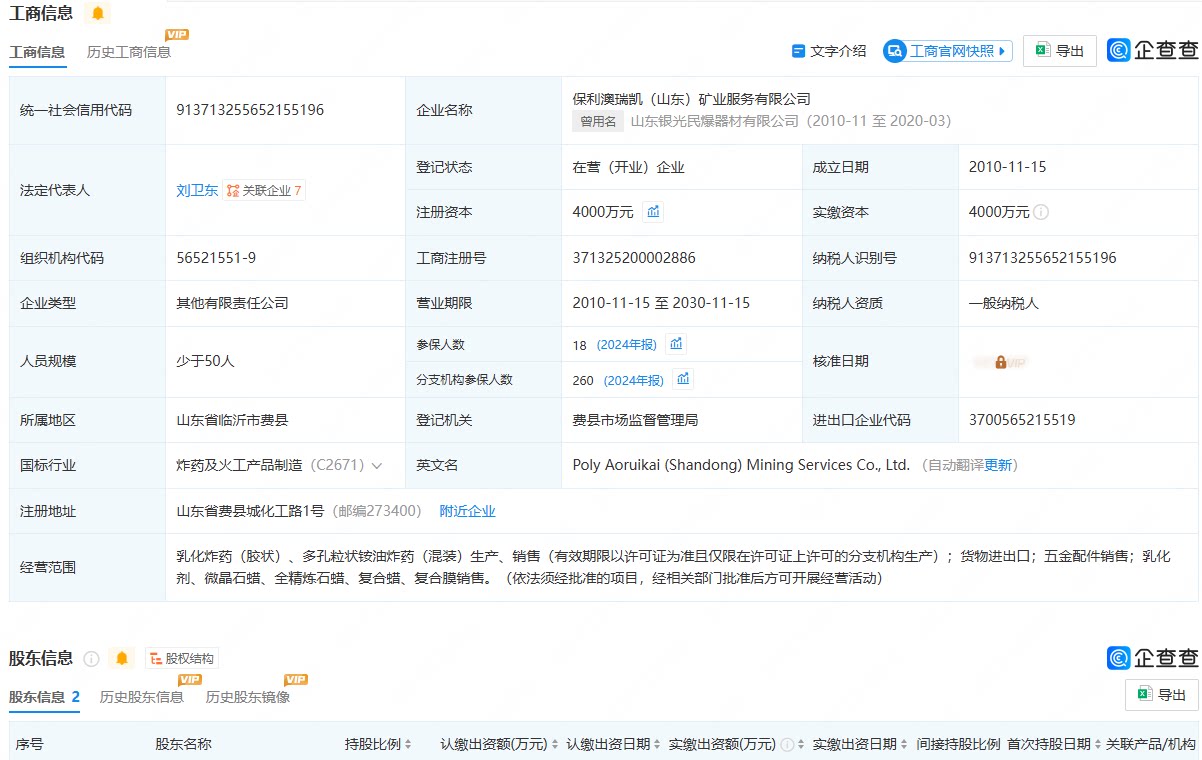The width and height of the screenshot is (1202, 760).
Task: Sort shareholders by 持股比例 column arrows
Action: 408,745
